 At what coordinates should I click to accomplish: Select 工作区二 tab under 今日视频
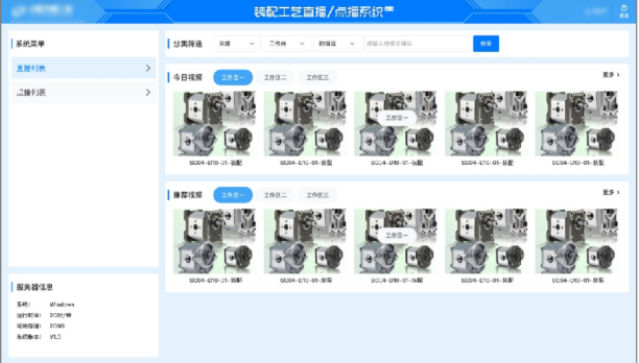[275, 77]
